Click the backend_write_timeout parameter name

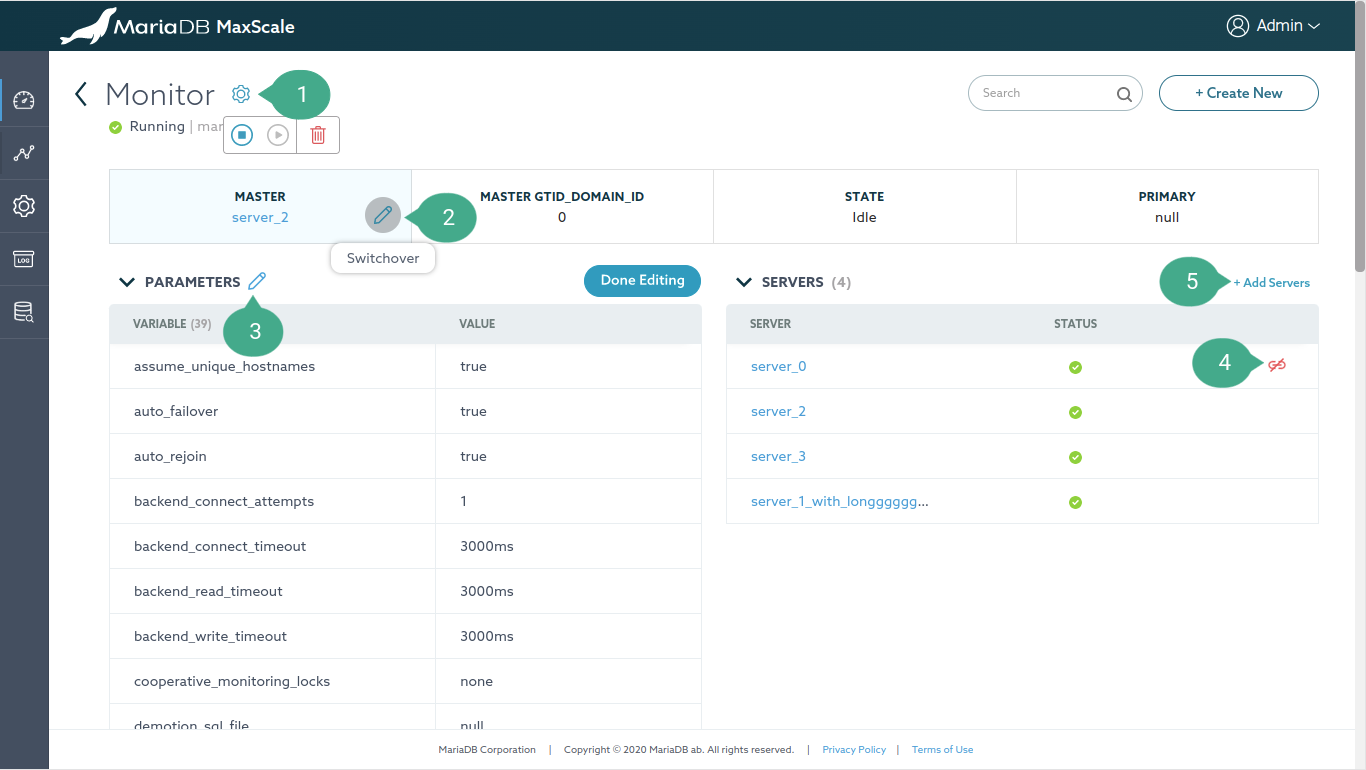pyautogui.click(x=210, y=636)
